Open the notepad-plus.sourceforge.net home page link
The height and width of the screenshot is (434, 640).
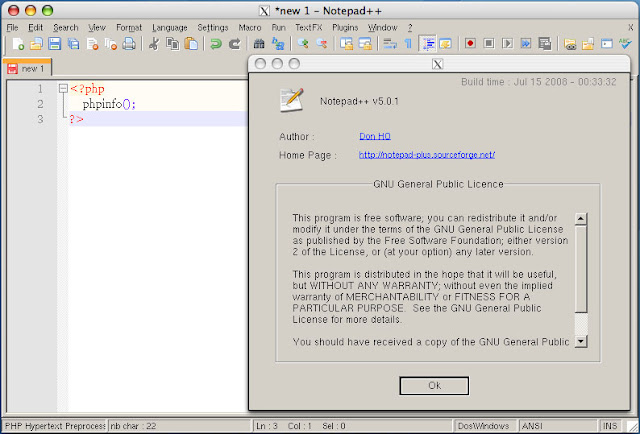tap(427, 155)
